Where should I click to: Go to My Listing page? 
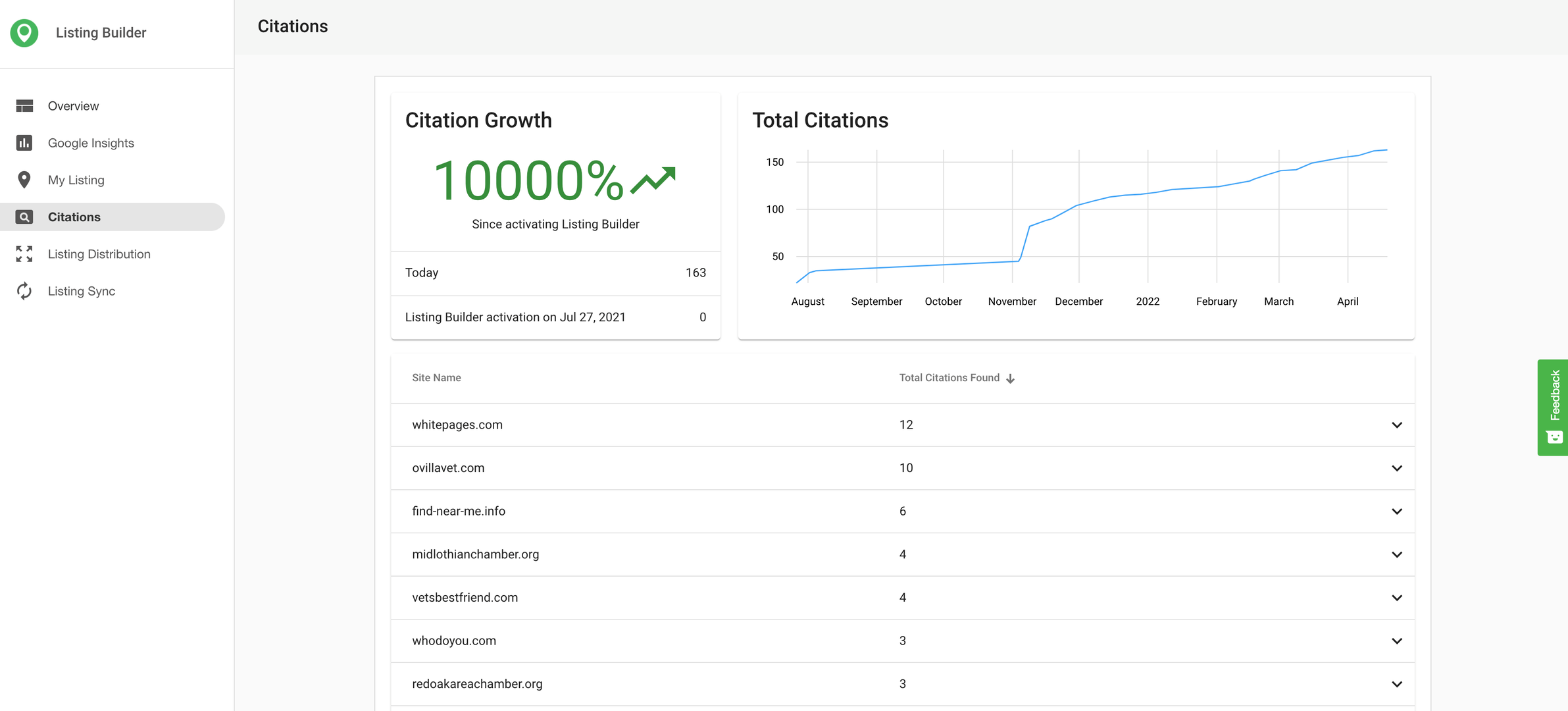(x=113, y=180)
